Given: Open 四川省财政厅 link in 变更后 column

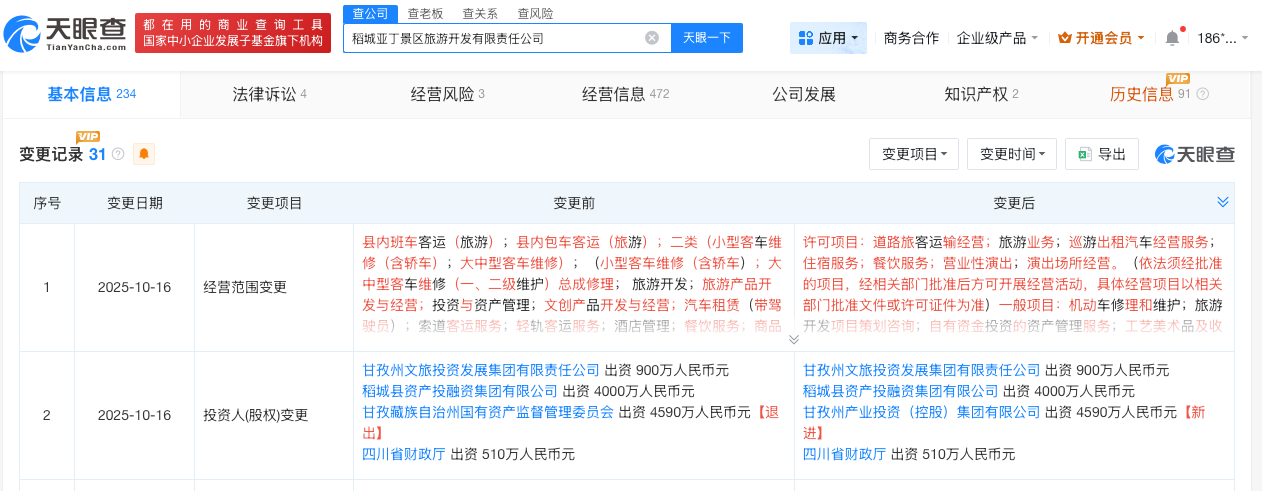Looking at the screenshot, I should pos(845,454).
